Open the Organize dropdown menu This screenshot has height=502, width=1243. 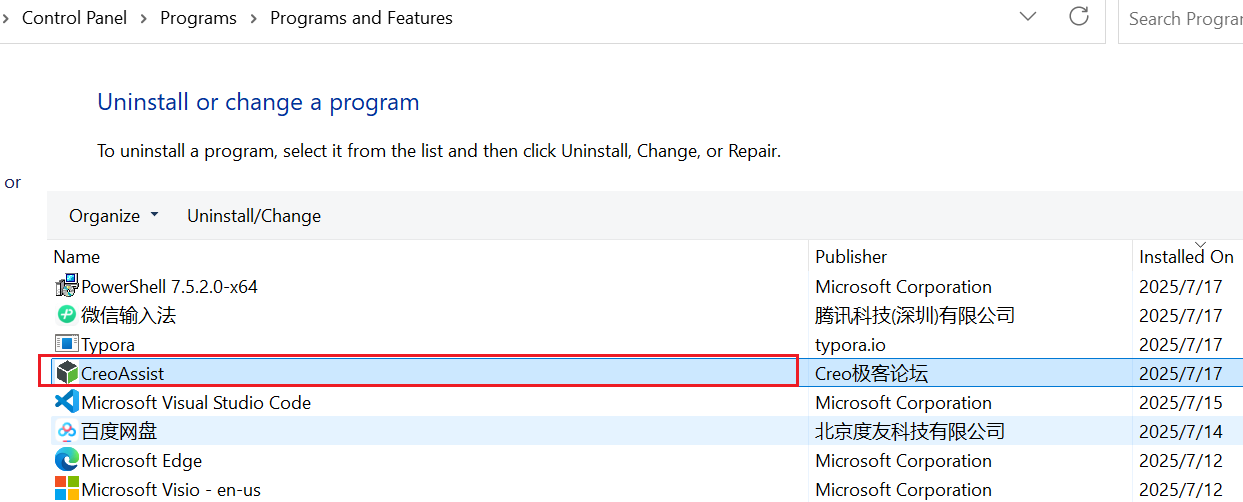[113, 216]
